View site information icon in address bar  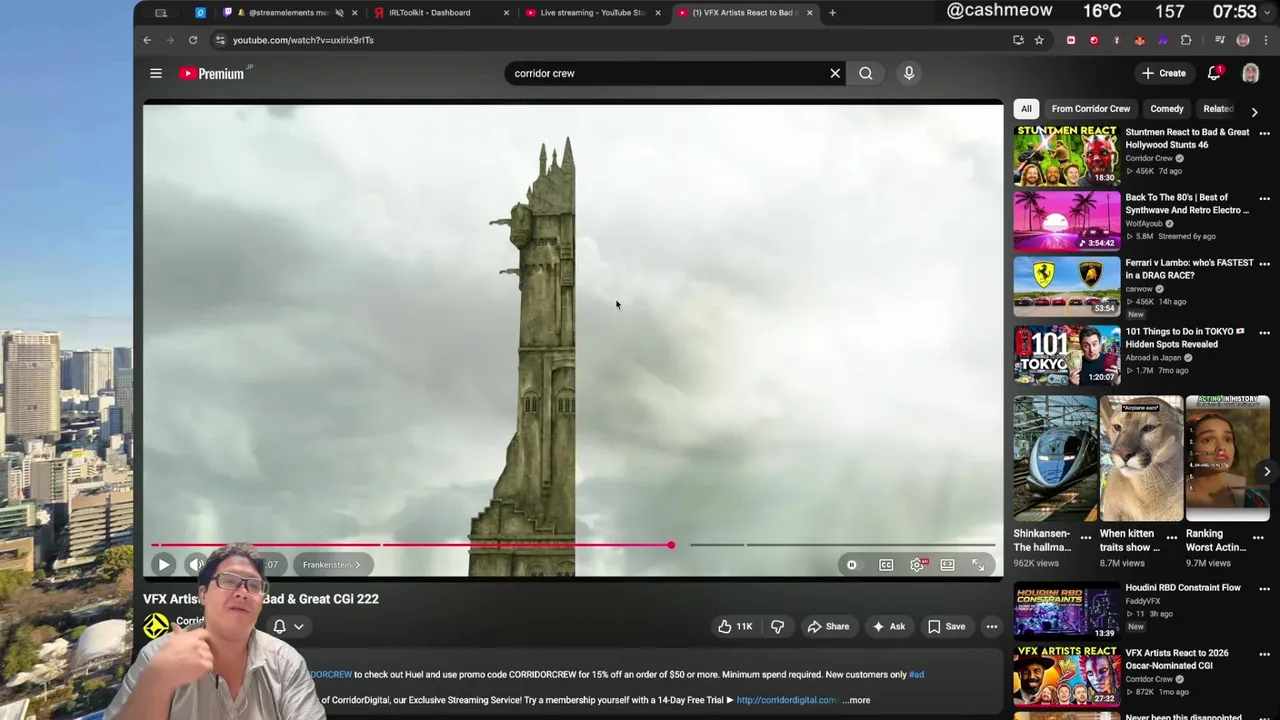(220, 40)
